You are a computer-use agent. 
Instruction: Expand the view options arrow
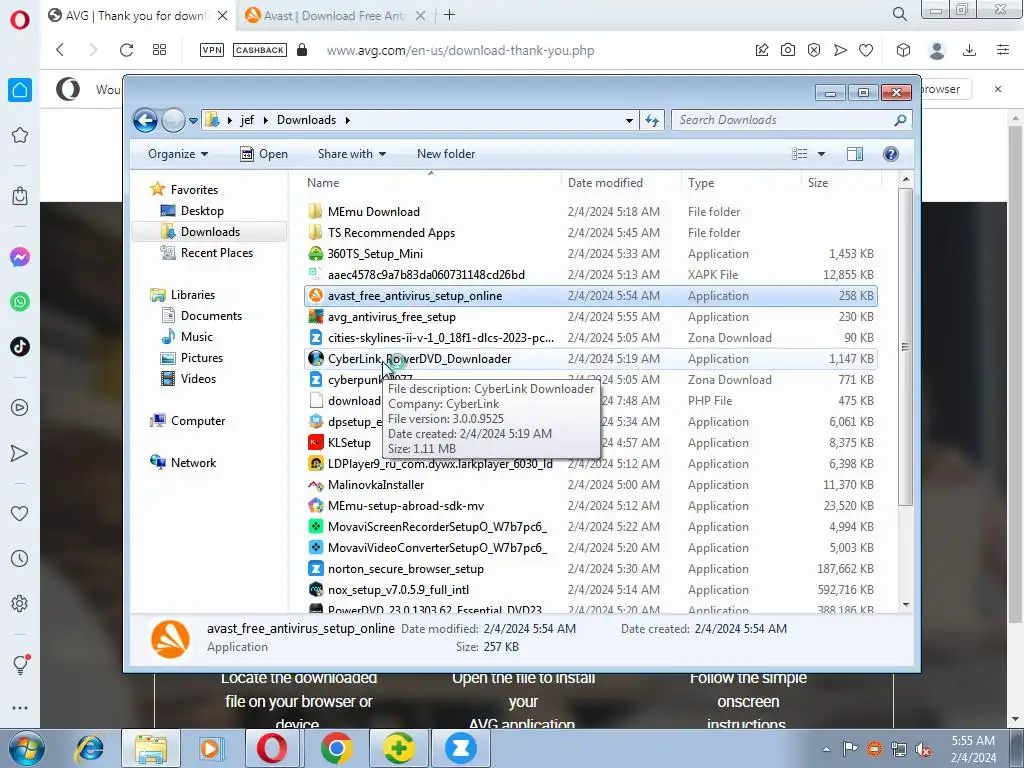coord(822,154)
